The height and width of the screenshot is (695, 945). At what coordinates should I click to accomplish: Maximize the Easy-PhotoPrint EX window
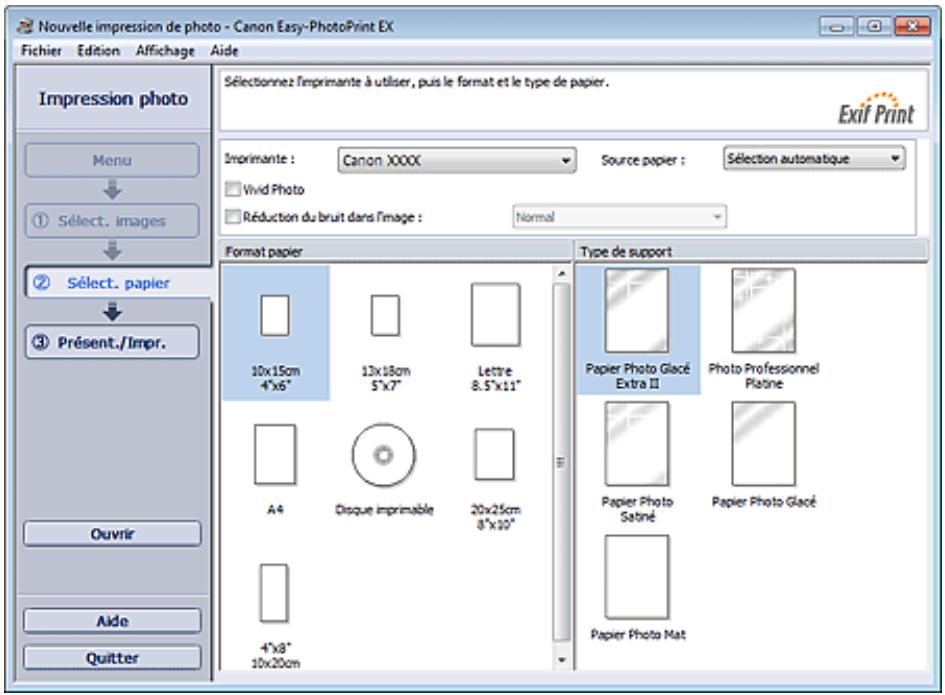click(x=874, y=27)
